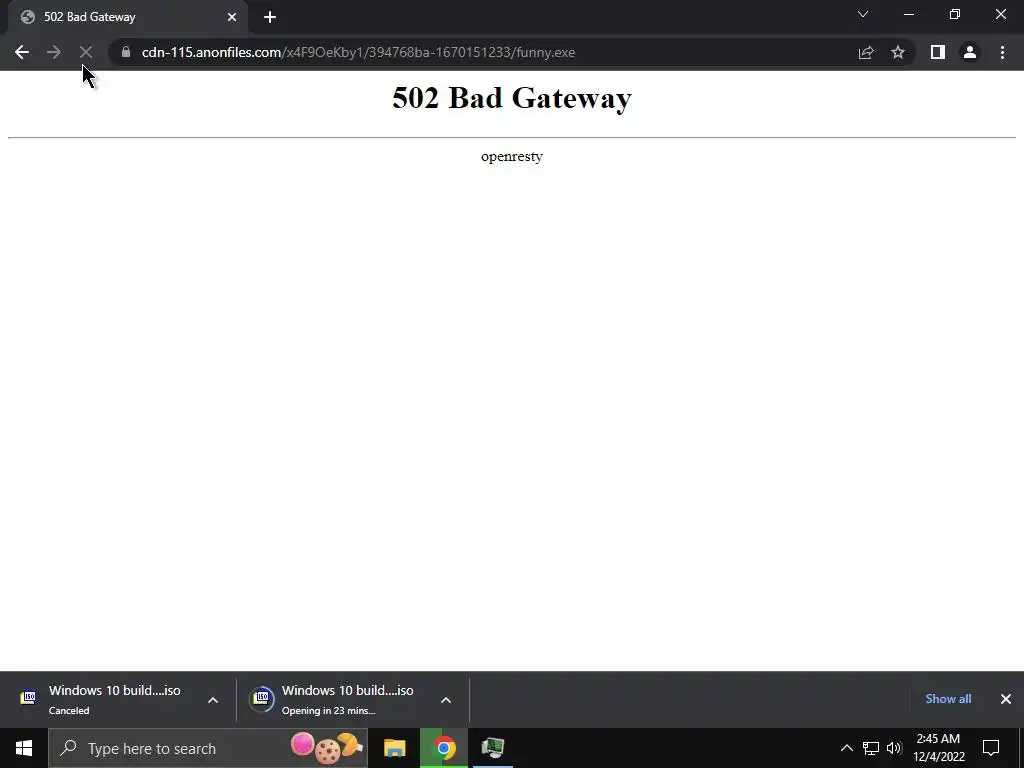
Task: Close the 502 Bad Gateway tab
Action: click(232, 17)
